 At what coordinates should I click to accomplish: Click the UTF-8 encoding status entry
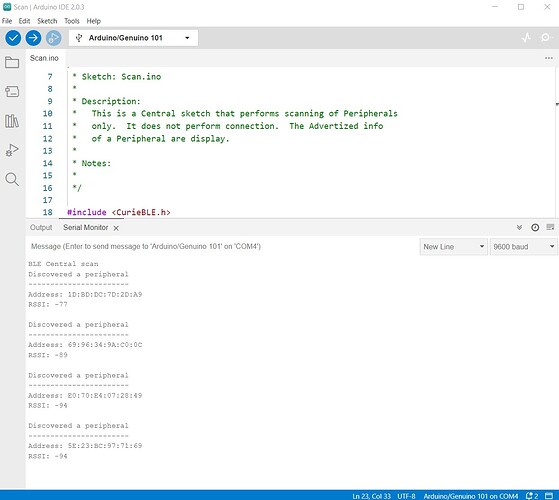[406, 496]
